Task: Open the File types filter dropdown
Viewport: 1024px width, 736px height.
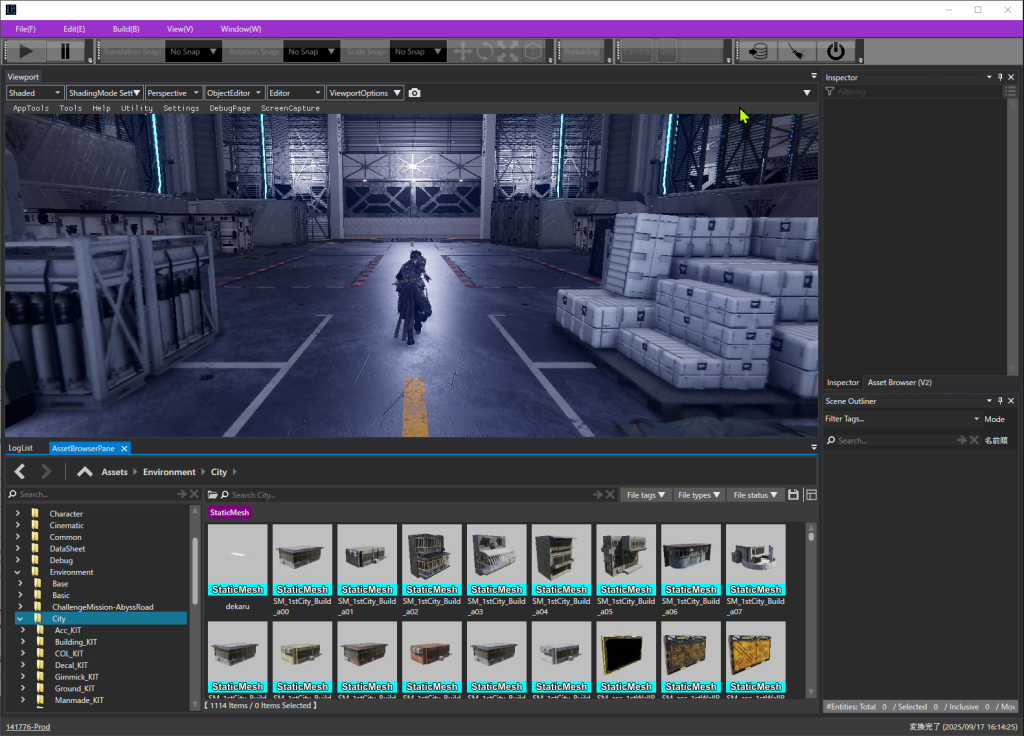Action: (x=699, y=495)
